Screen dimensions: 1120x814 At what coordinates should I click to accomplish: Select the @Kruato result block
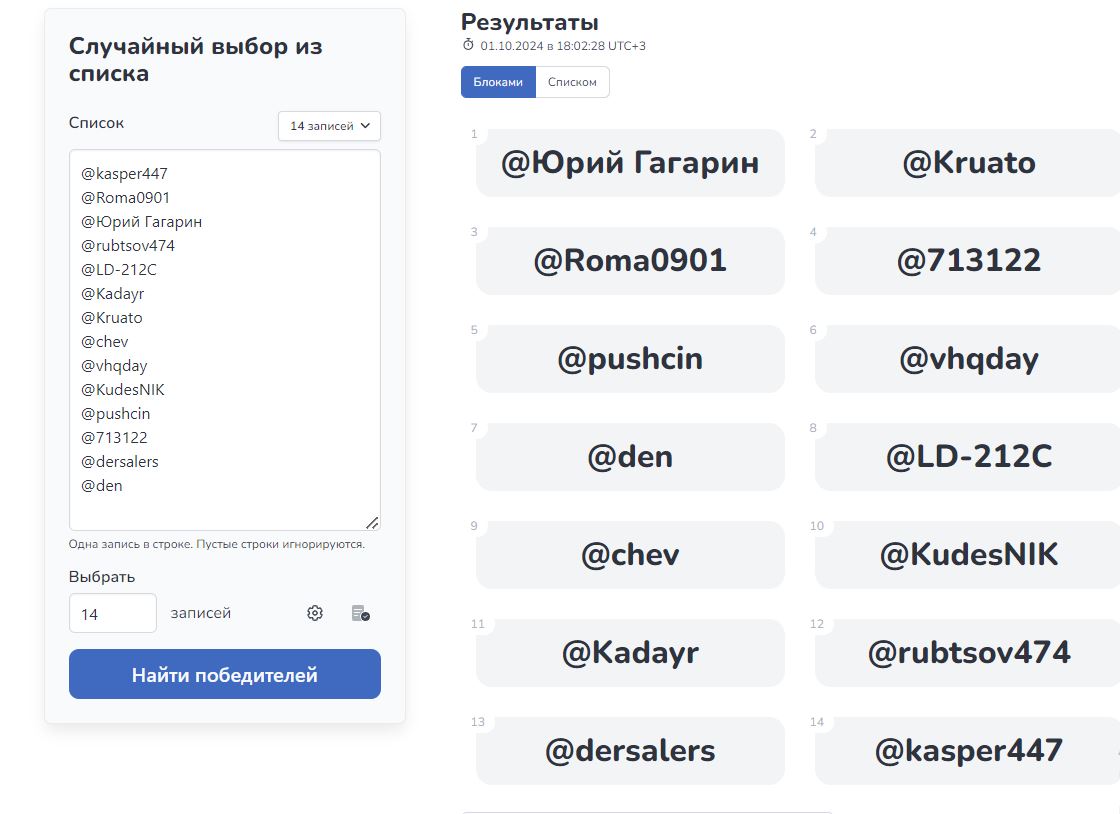[968, 163]
